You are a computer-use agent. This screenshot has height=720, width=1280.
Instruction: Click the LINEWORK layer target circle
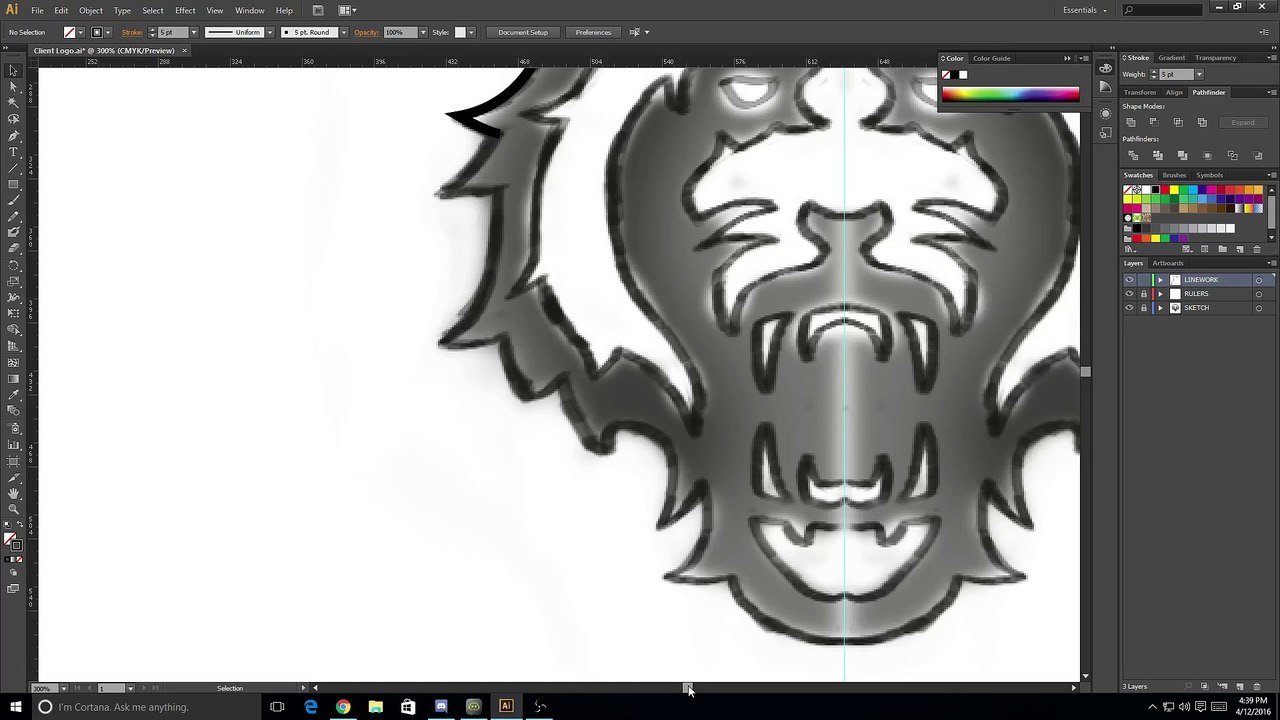pyautogui.click(x=1258, y=280)
